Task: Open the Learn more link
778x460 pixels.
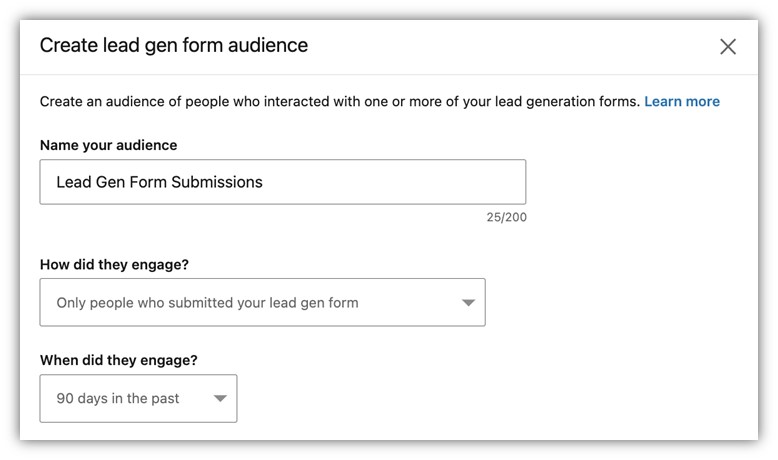Action: [681, 101]
